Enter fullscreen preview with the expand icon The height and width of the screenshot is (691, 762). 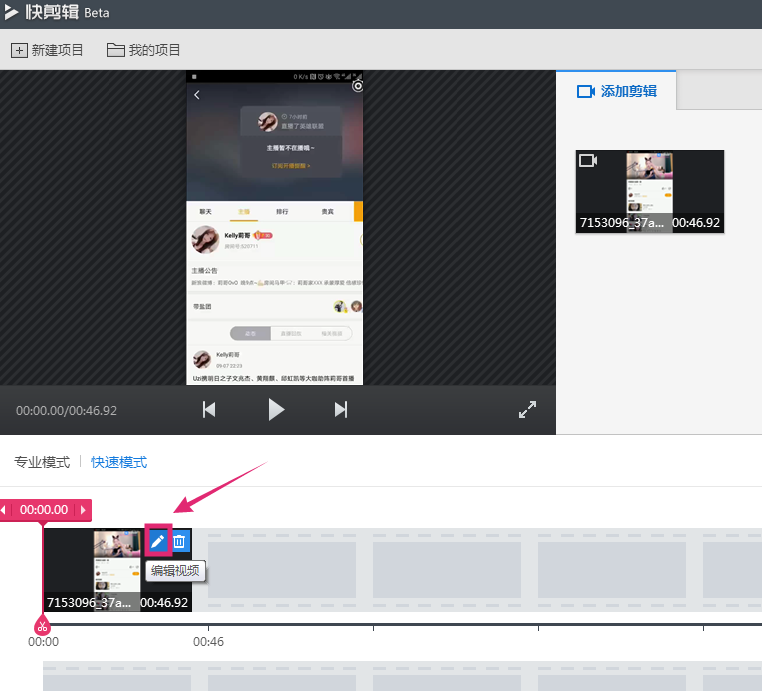tap(528, 410)
